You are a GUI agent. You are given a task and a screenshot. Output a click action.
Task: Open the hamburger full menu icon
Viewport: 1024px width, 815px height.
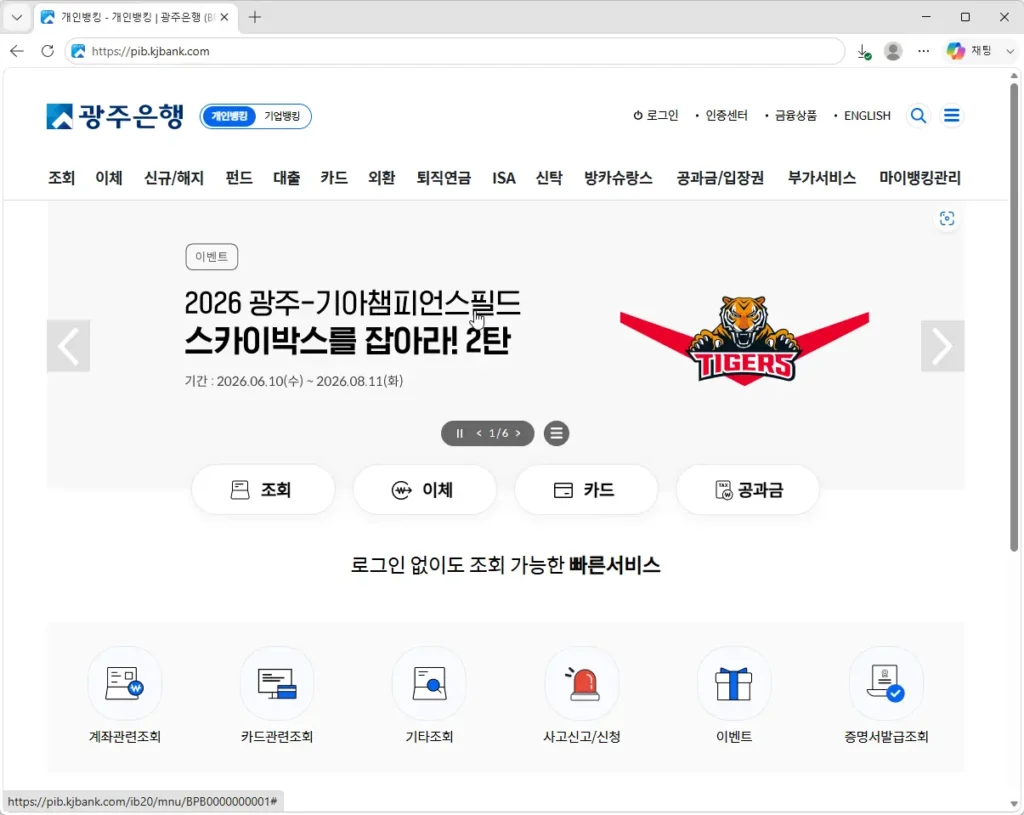[x=952, y=116]
